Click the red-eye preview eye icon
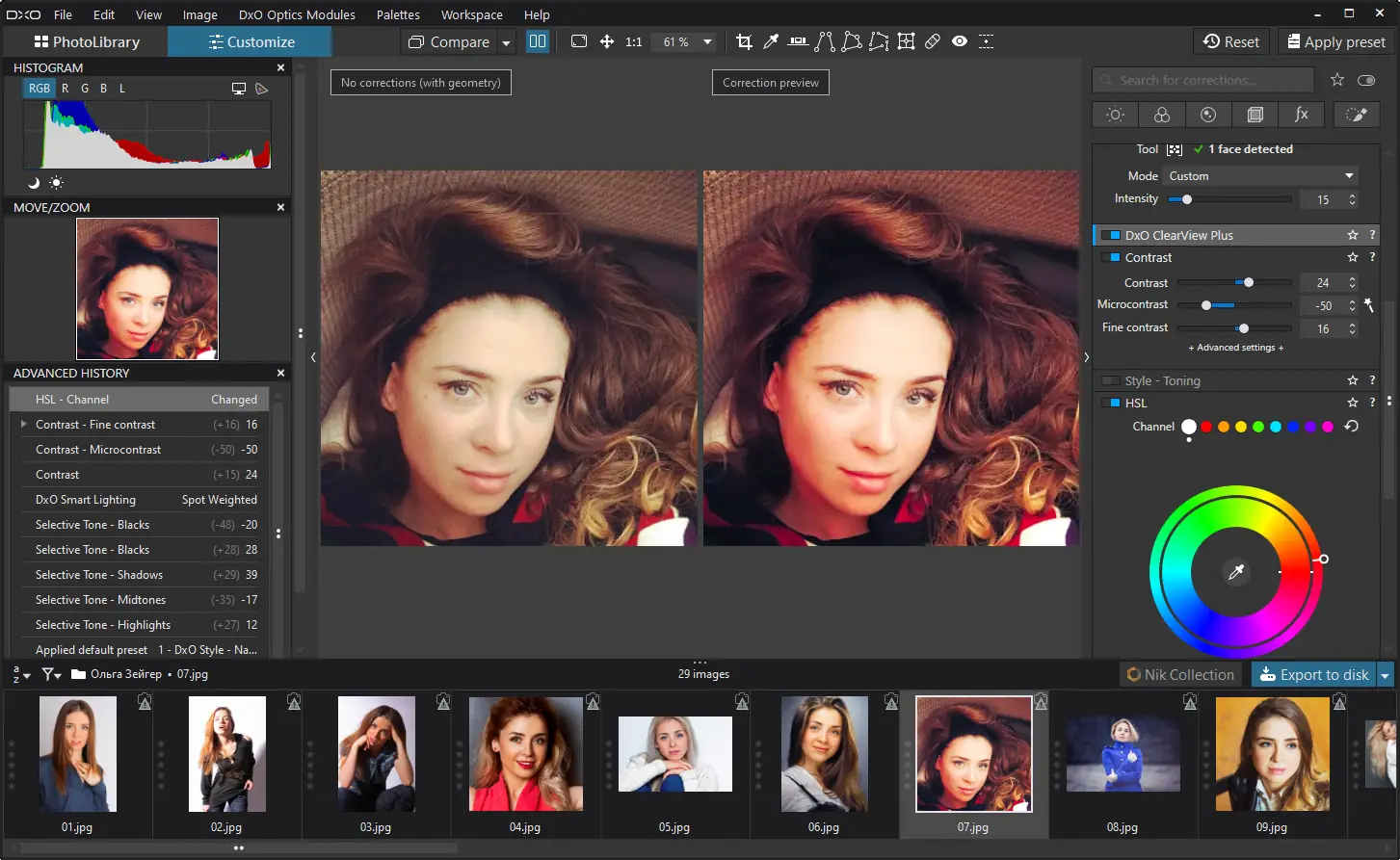1400x860 pixels. pos(960,41)
